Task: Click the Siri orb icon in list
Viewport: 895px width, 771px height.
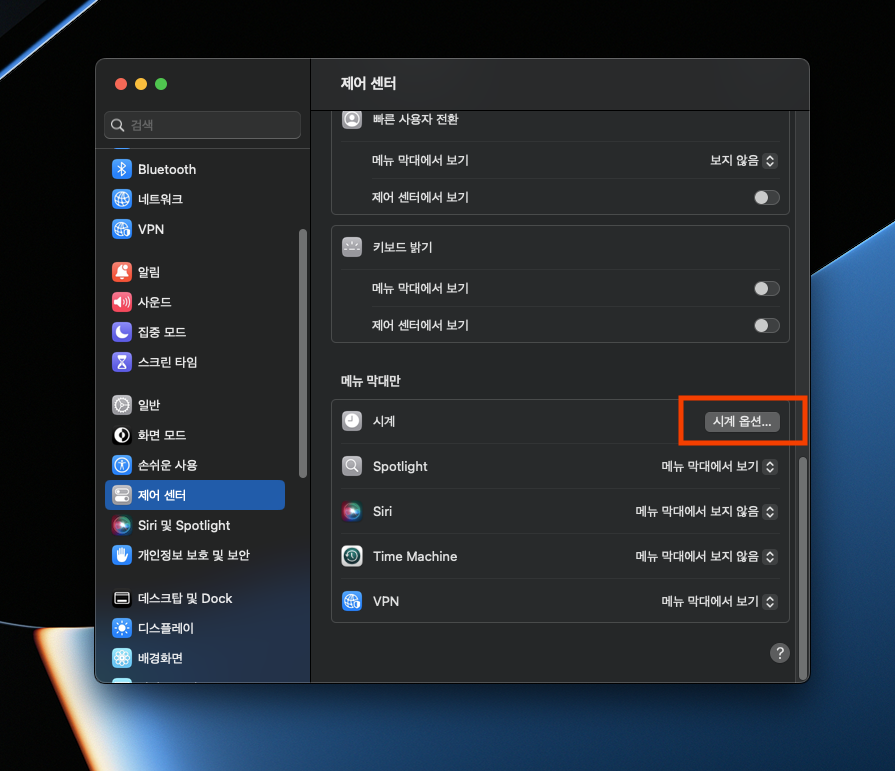Action: coord(352,511)
